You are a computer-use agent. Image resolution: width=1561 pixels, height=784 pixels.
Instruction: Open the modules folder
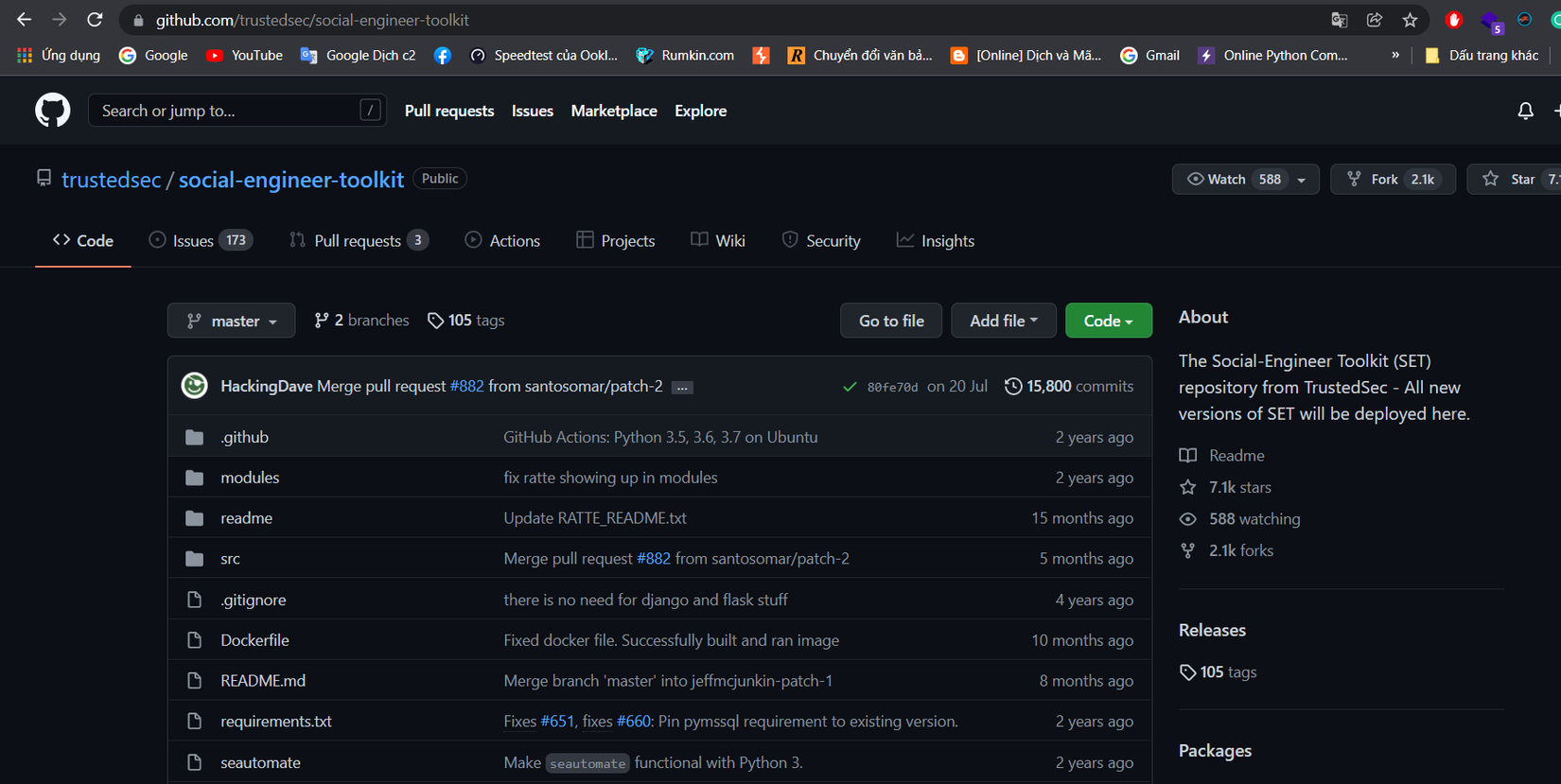pyautogui.click(x=250, y=478)
